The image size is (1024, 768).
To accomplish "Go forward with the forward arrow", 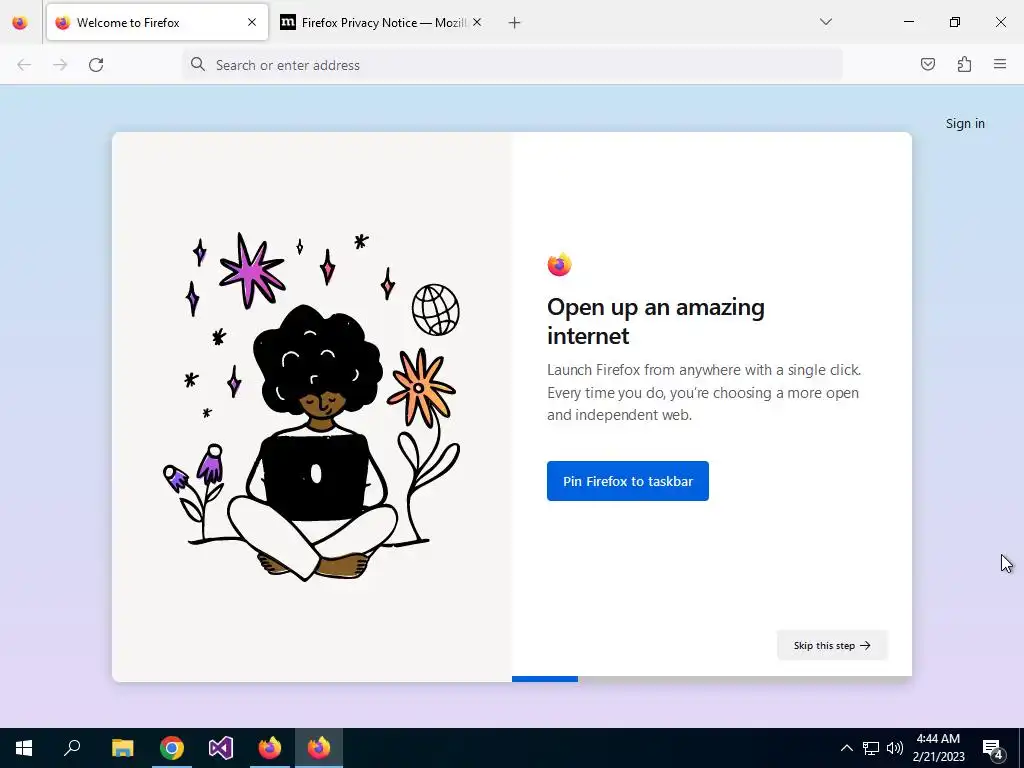I will click(60, 65).
